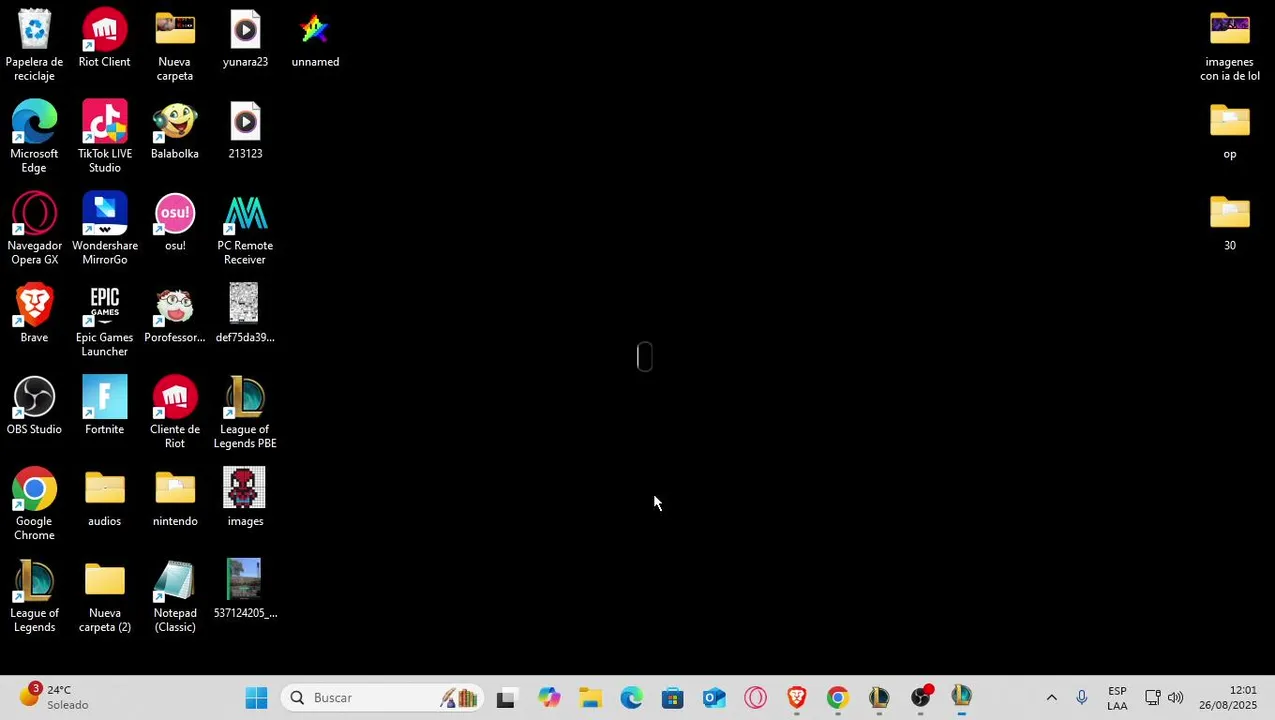Open the Windows Start menu
Screen dimensions: 1275x720
256,698
